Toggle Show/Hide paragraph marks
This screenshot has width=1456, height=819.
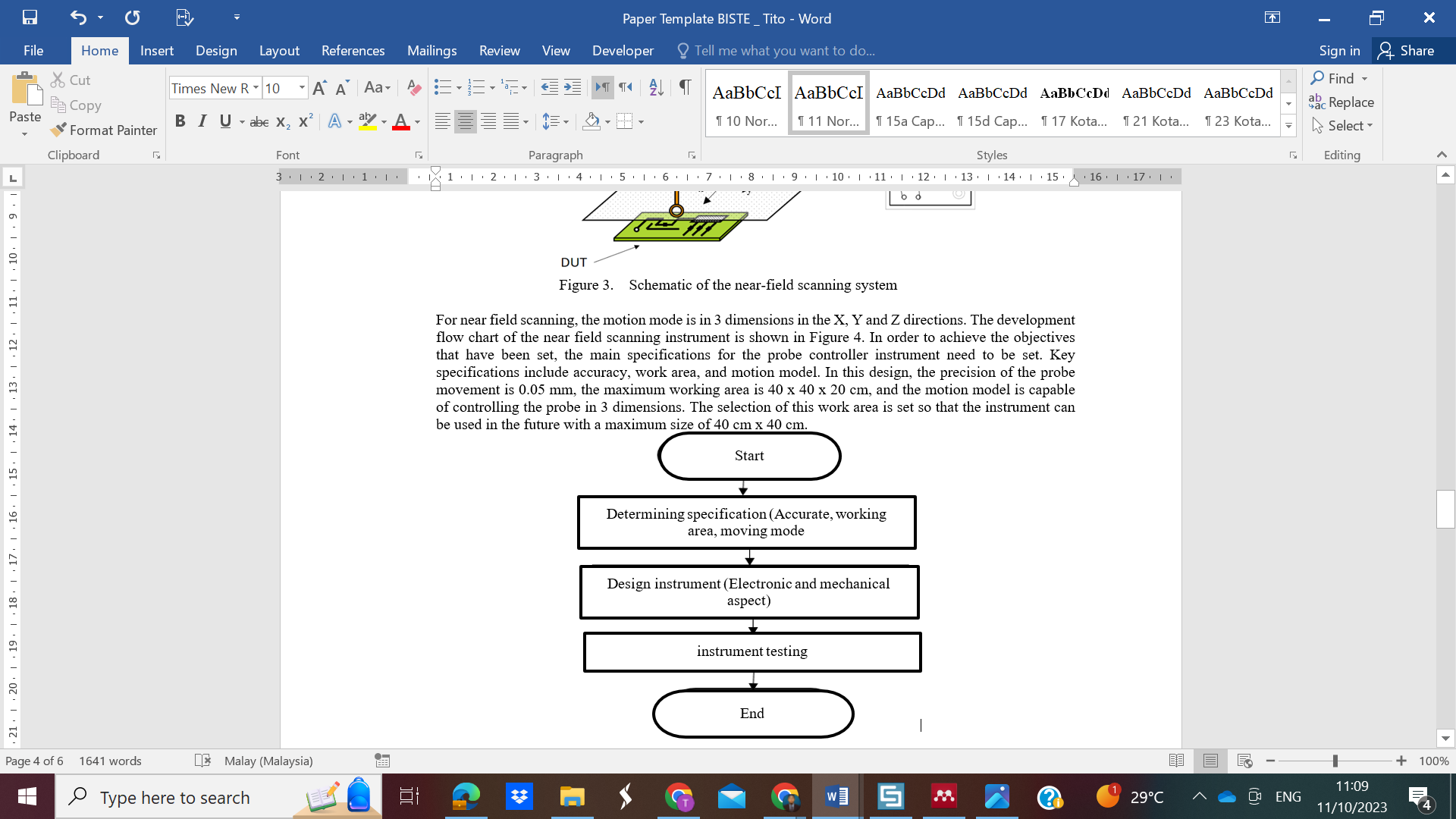(x=685, y=88)
